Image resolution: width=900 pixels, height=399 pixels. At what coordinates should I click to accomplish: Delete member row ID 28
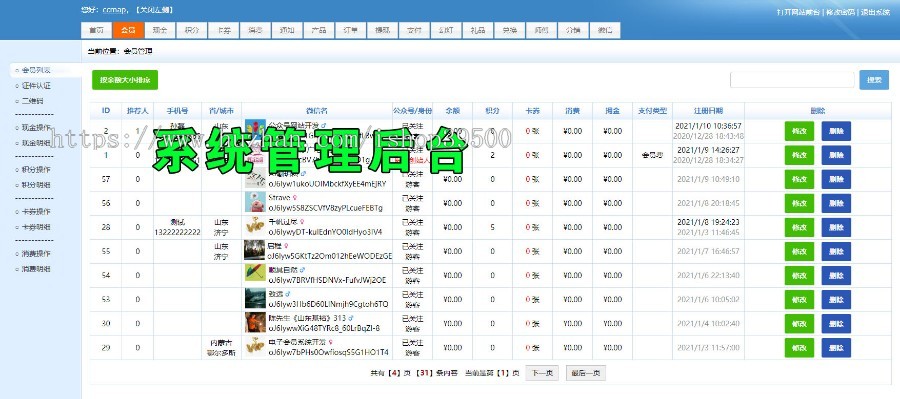(836, 227)
